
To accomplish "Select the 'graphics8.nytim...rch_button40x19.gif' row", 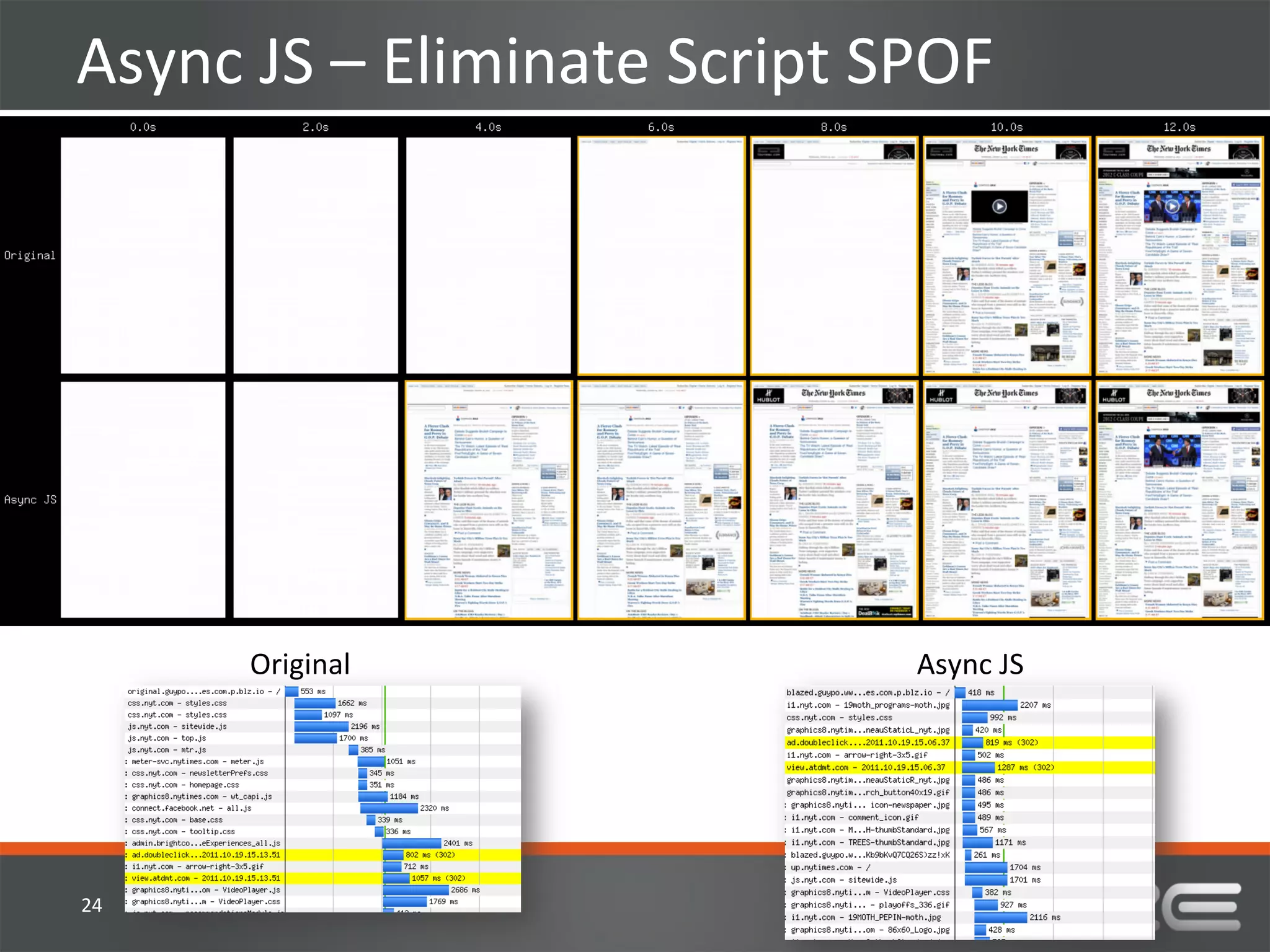I will (969, 793).
